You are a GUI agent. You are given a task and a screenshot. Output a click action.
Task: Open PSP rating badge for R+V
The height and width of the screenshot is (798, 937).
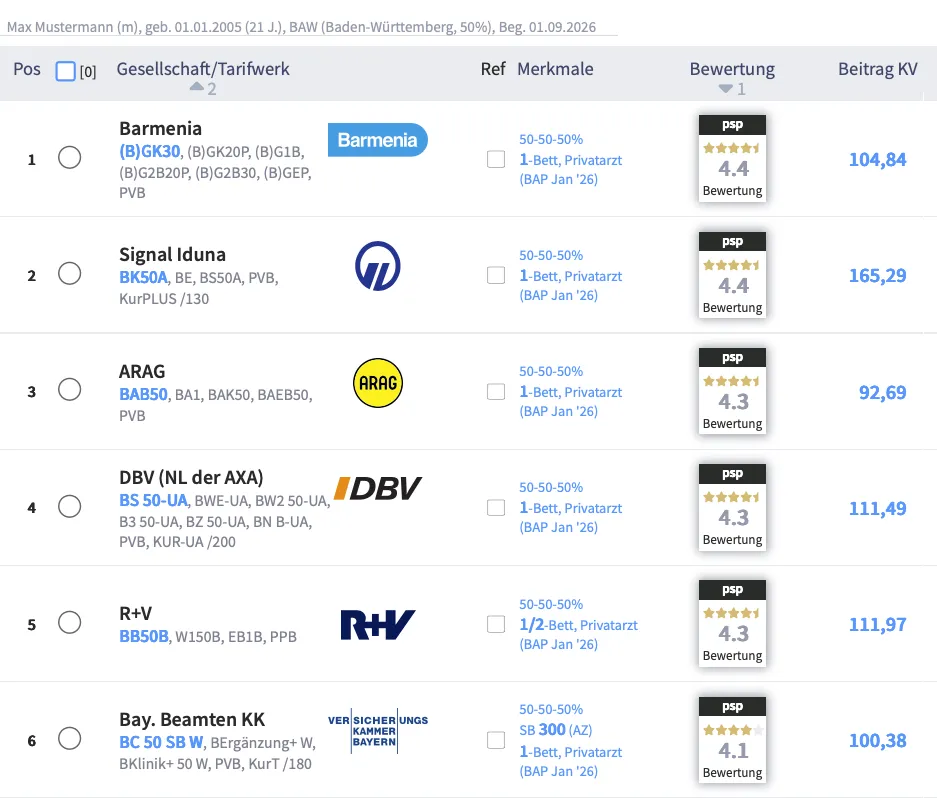point(732,622)
